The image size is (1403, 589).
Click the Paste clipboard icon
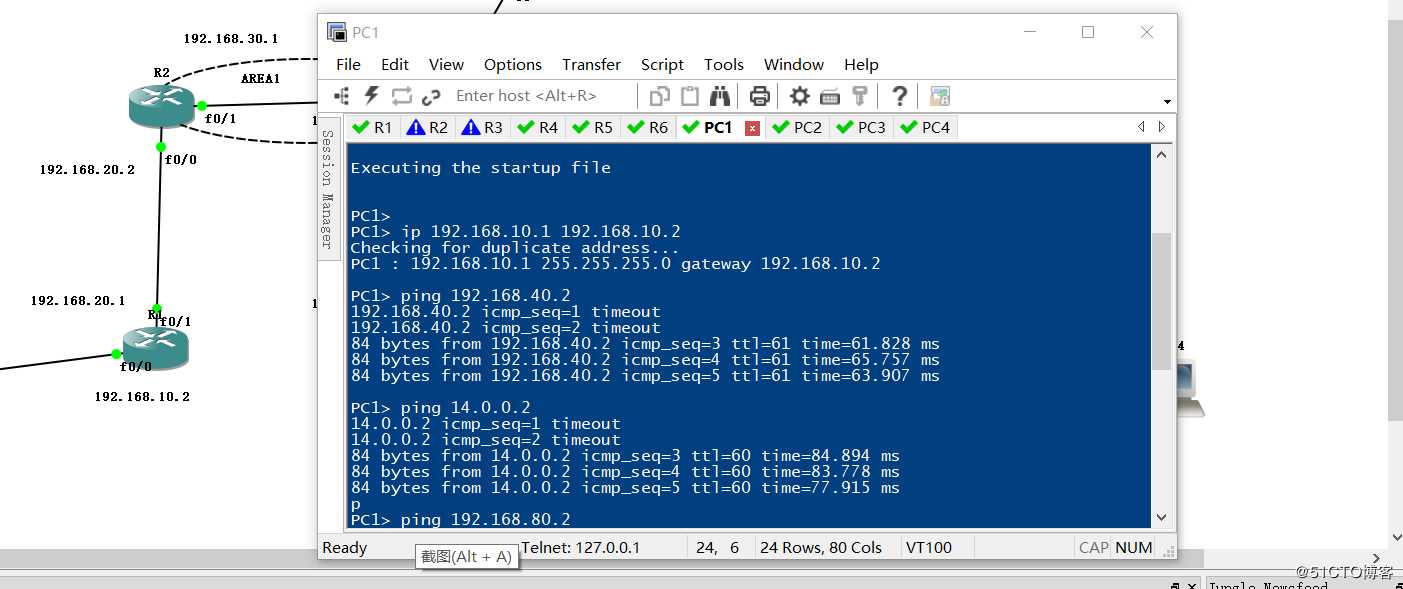tap(690, 96)
